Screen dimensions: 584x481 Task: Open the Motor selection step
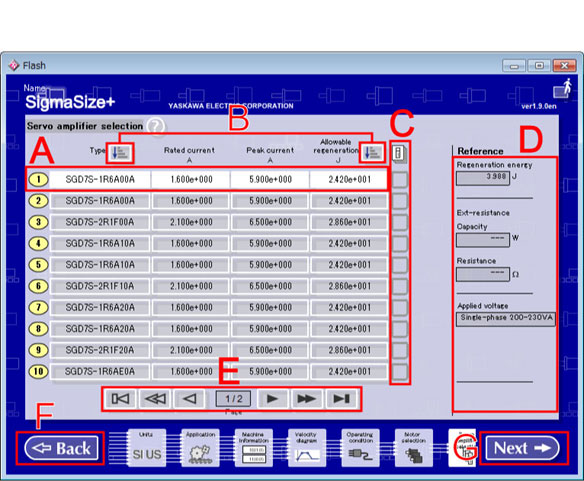click(x=413, y=448)
